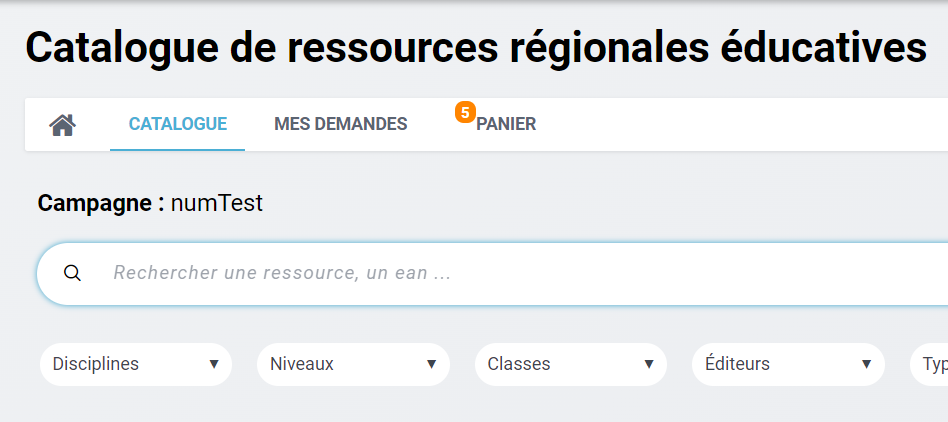This screenshot has width=948, height=422.
Task: Click the Classes dropdown arrow
Action: 649,364
